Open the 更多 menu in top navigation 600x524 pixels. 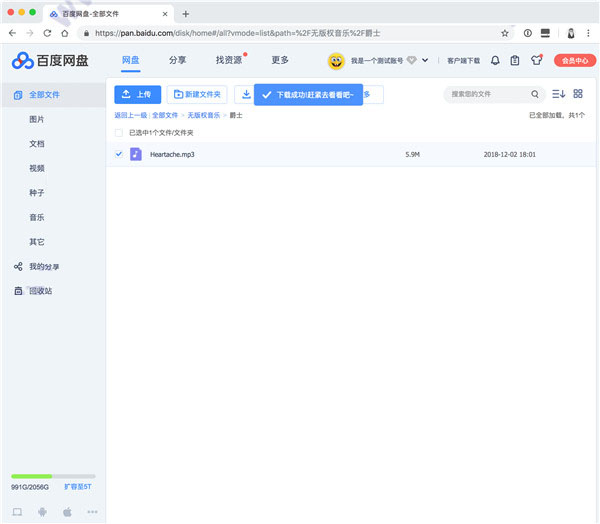pos(280,60)
